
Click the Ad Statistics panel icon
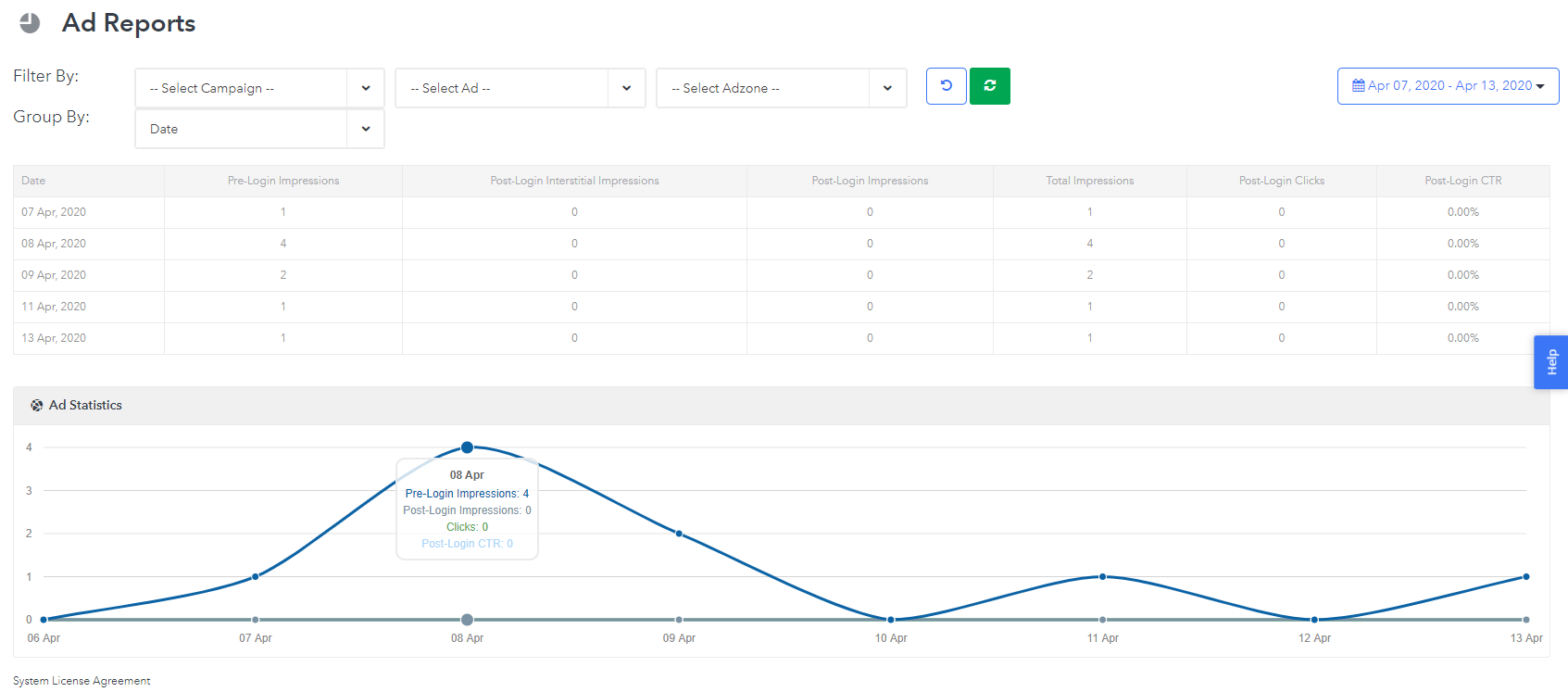pos(37,406)
